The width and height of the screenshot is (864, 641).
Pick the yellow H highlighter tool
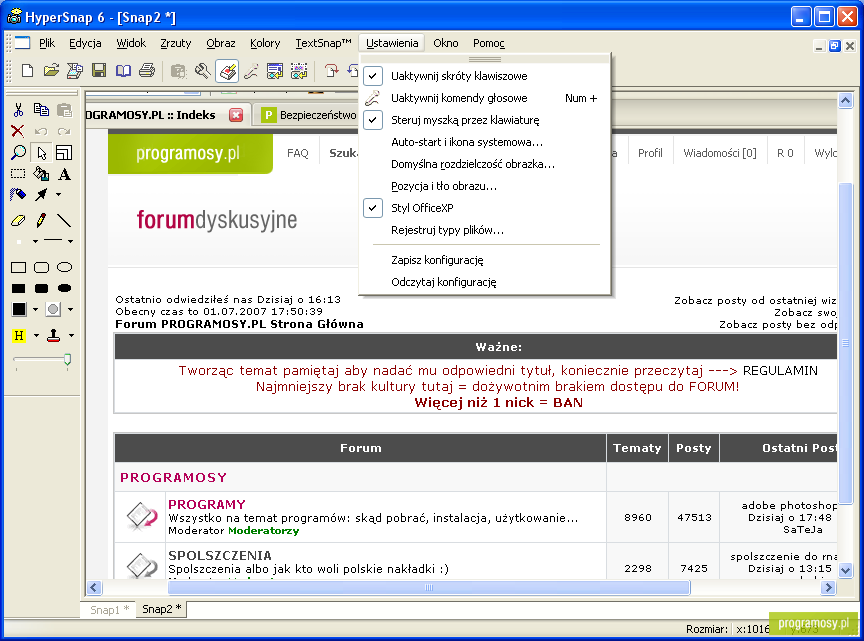click(x=19, y=336)
